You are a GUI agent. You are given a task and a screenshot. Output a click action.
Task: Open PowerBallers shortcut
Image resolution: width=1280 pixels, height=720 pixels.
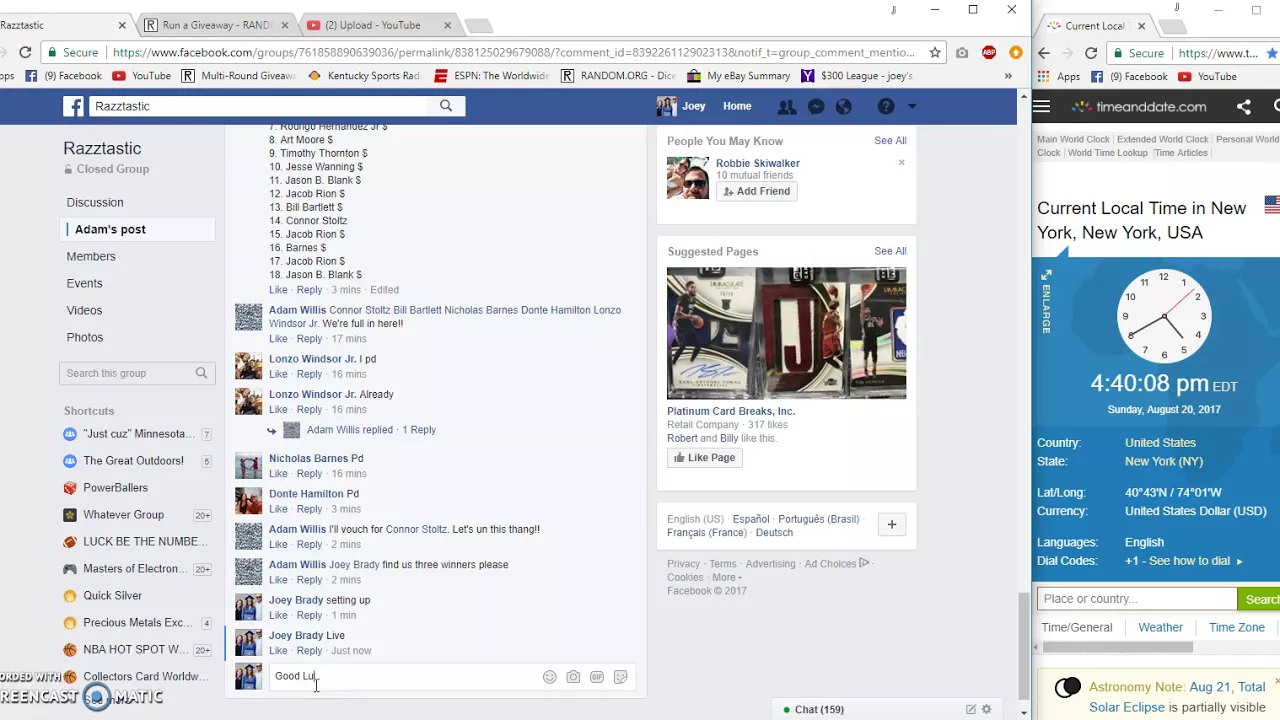(x=115, y=488)
